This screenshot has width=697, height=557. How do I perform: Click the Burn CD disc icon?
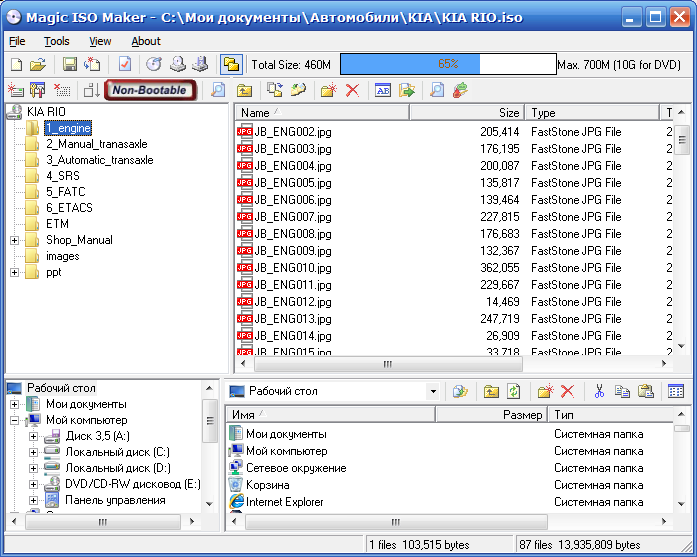click(x=154, y=65)
